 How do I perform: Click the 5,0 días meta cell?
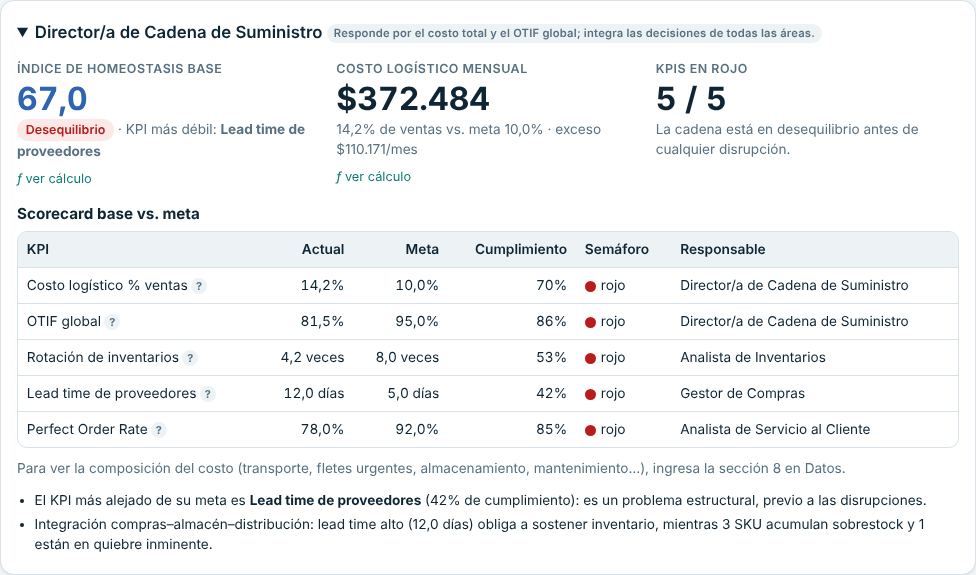413,393
